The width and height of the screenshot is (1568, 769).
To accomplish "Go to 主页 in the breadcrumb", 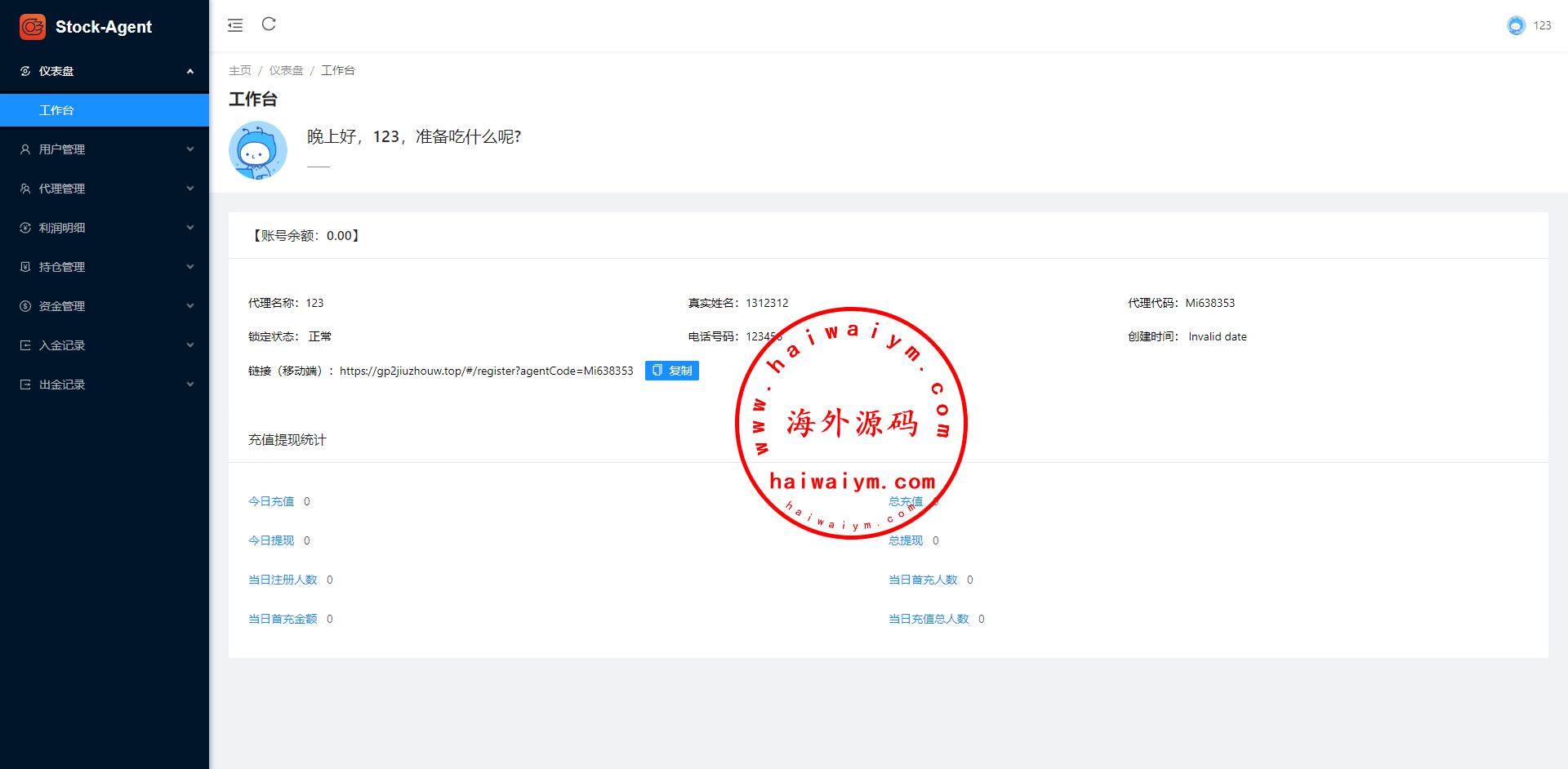I will pyautogui.click(x=240, y=71).
